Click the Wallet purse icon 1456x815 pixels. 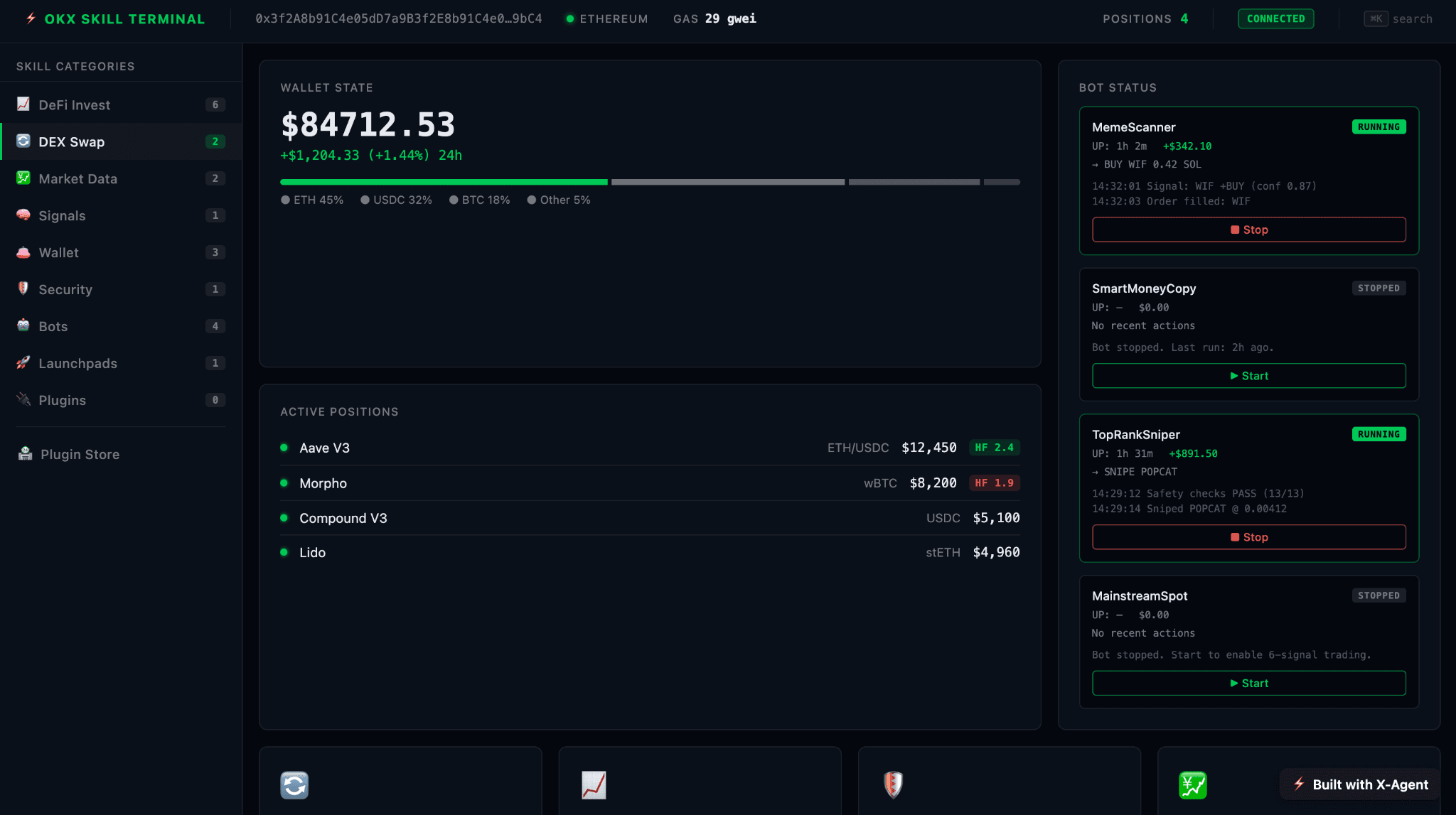(23, 252)
